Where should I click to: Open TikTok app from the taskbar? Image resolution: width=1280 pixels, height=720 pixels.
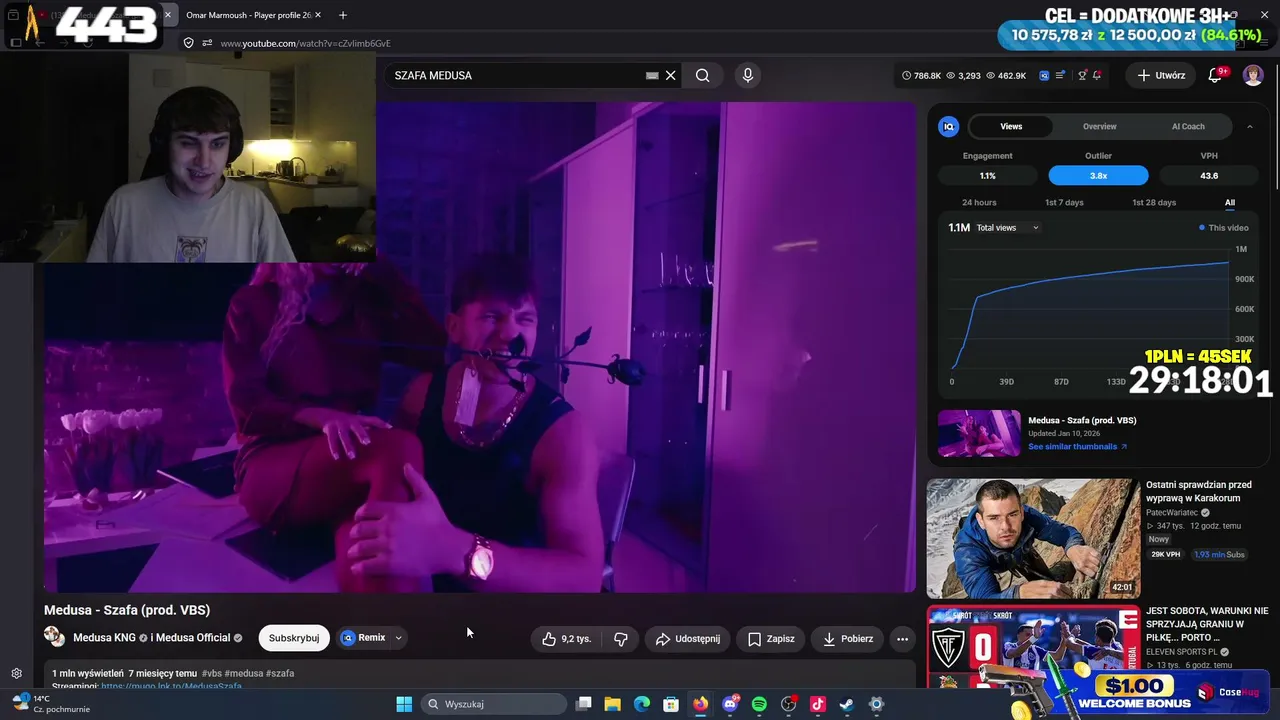[818, 704]
